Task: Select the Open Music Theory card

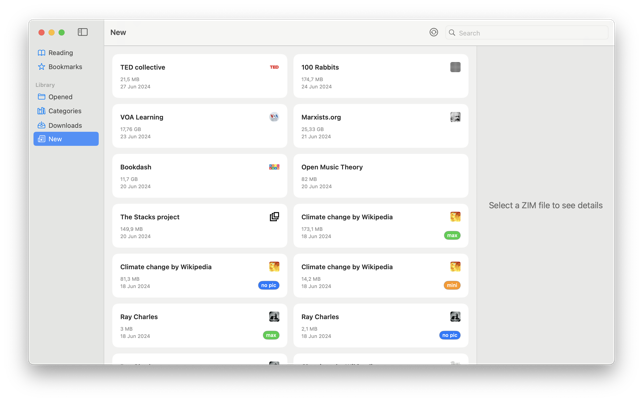Action: click(x=380, y=176)
